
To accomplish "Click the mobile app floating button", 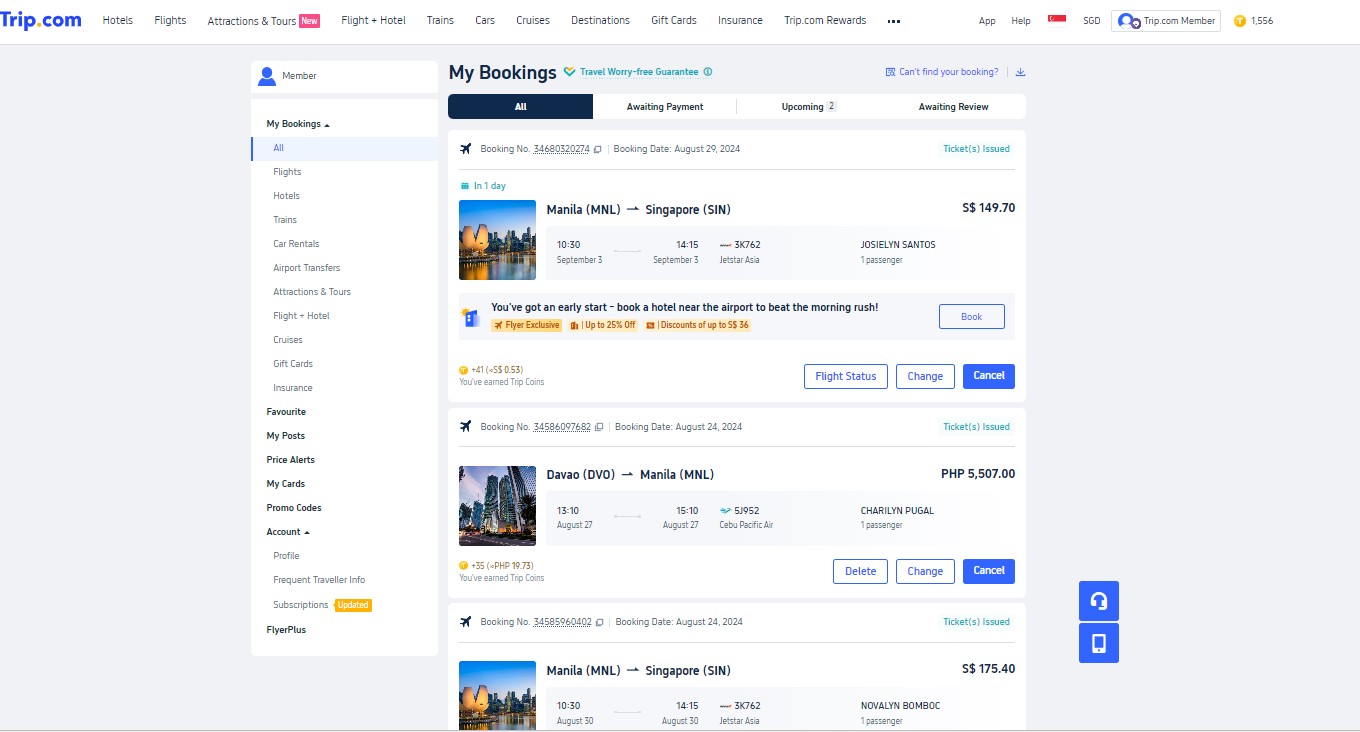I will tap(1099, 643).
